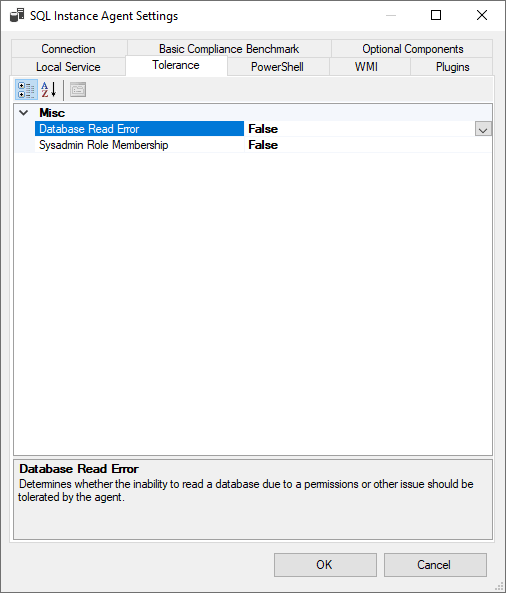Image resolution: width=506 pixels, height=593 pixels.
Task: Select the PowerShell tab
Action: click(278, 67)
